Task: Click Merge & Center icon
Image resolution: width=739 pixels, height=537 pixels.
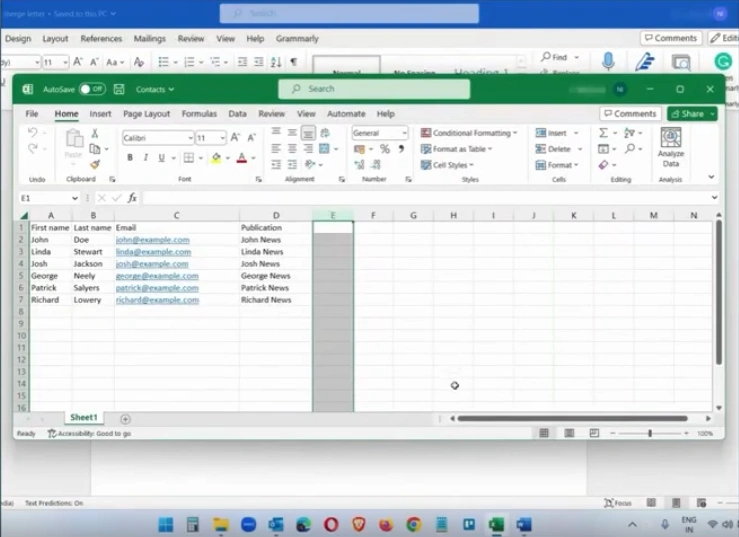Action: tap(324, 149)
